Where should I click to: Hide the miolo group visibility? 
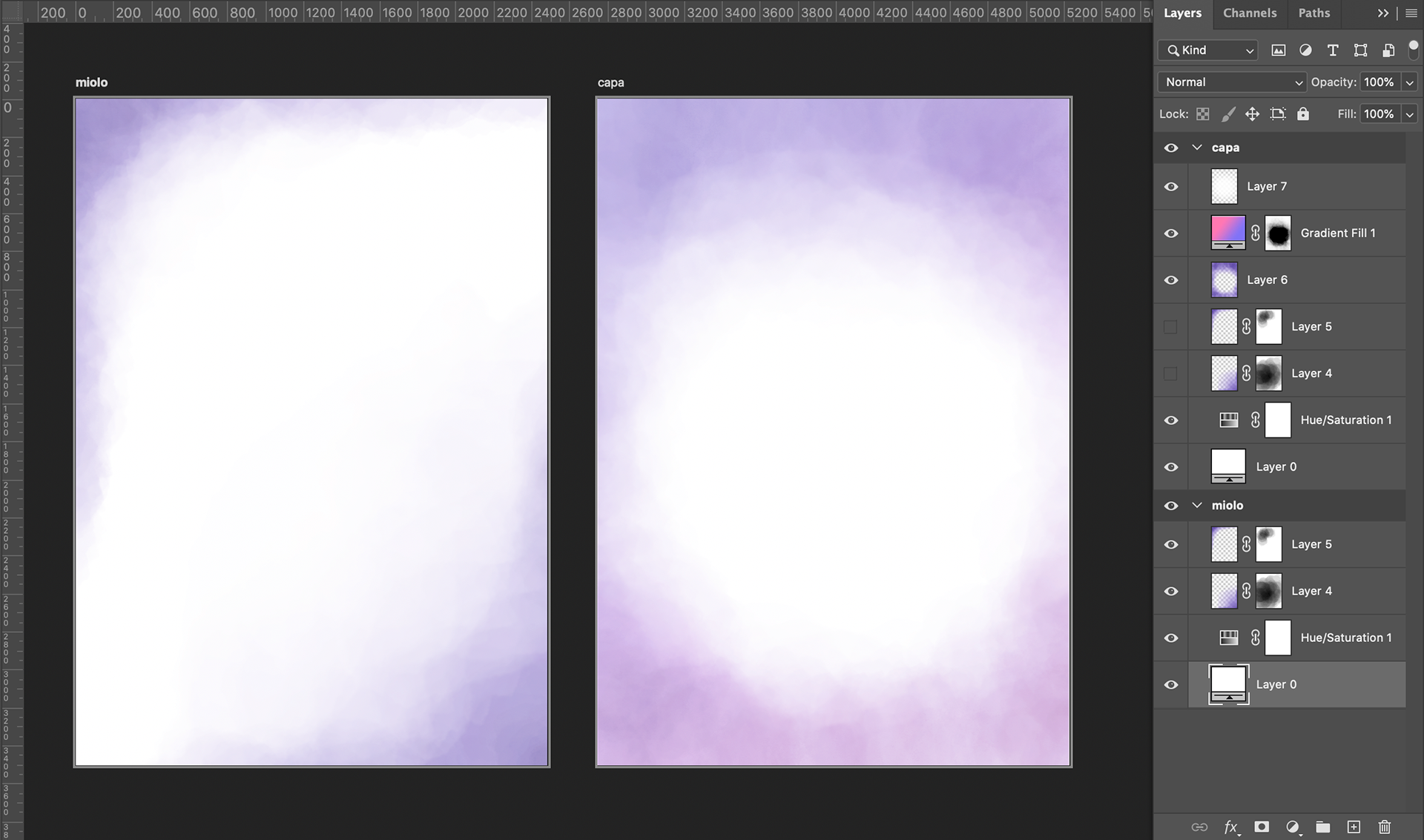click(1171, 506)
